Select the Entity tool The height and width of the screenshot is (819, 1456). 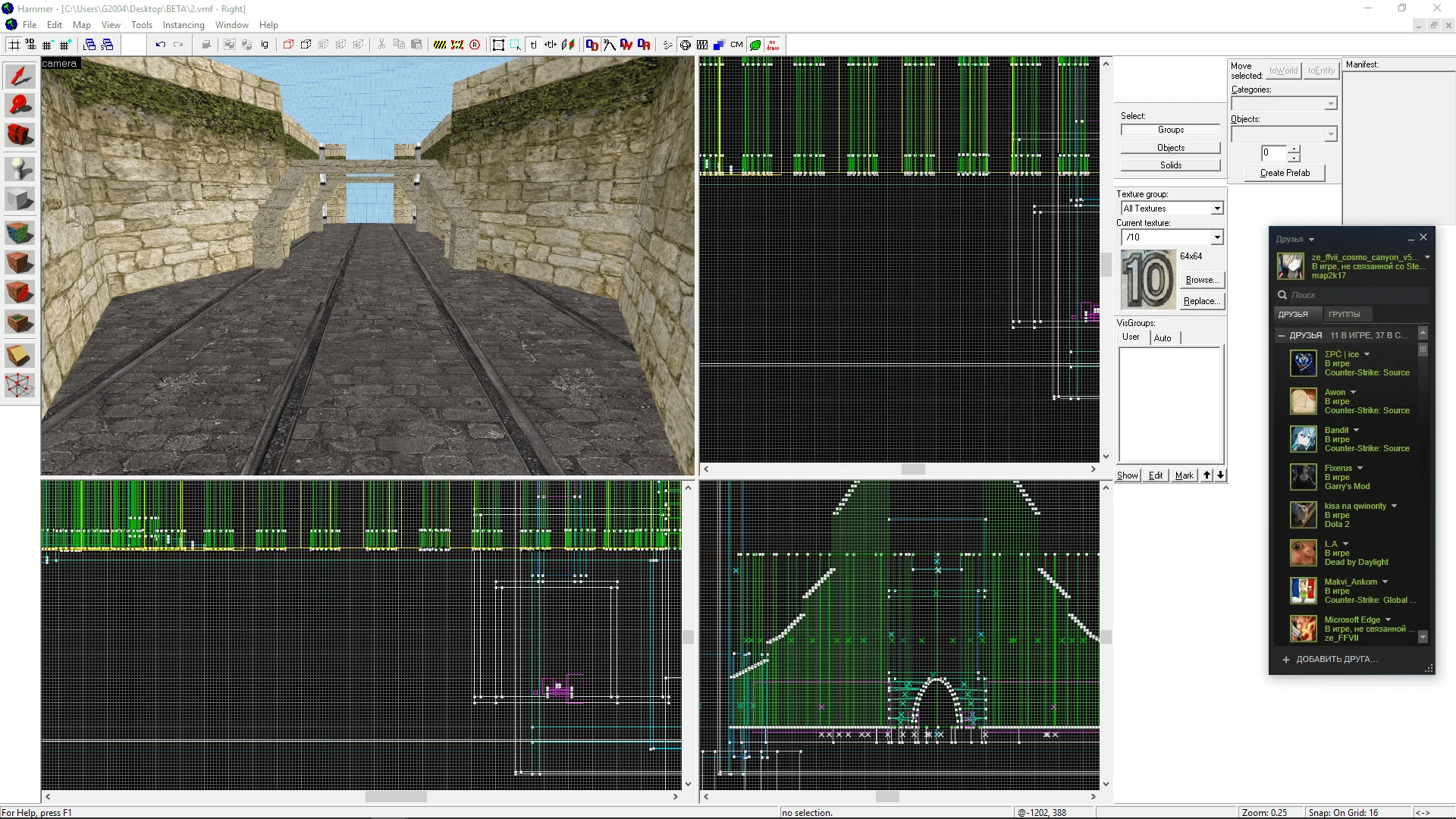20,168
